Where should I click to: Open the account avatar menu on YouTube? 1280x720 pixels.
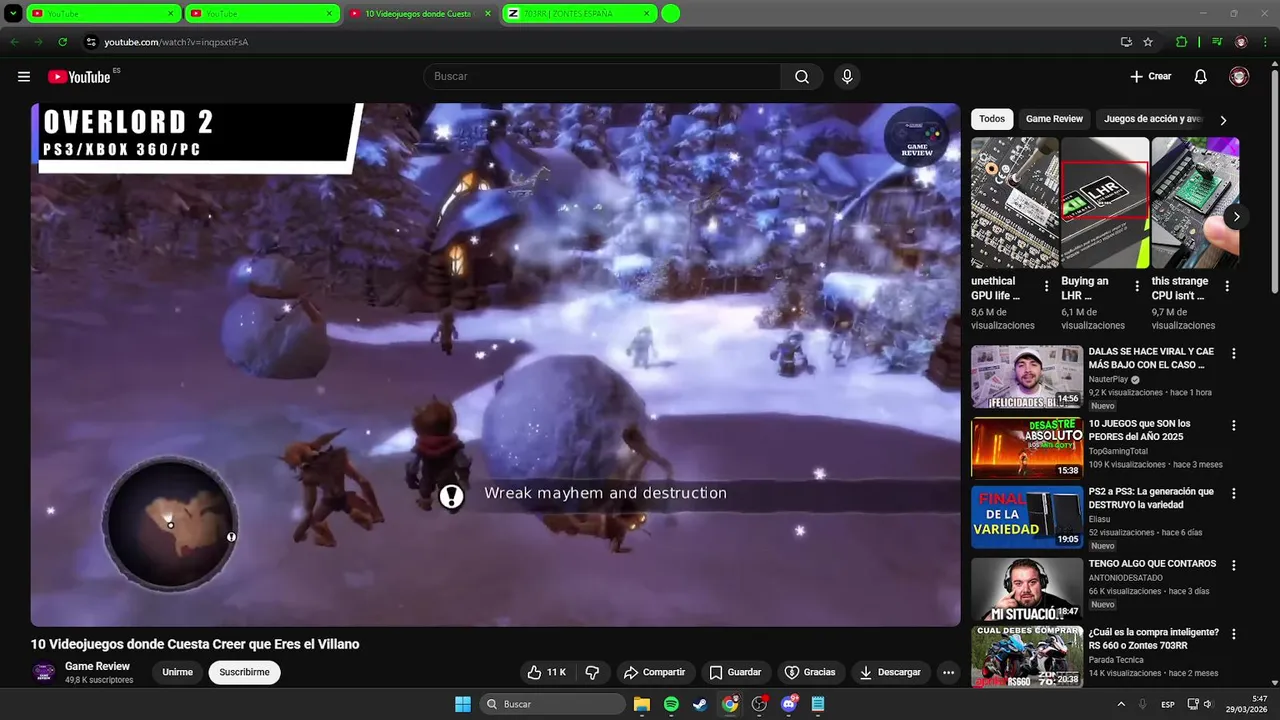pyautogui.click(x=1239, y=77)
